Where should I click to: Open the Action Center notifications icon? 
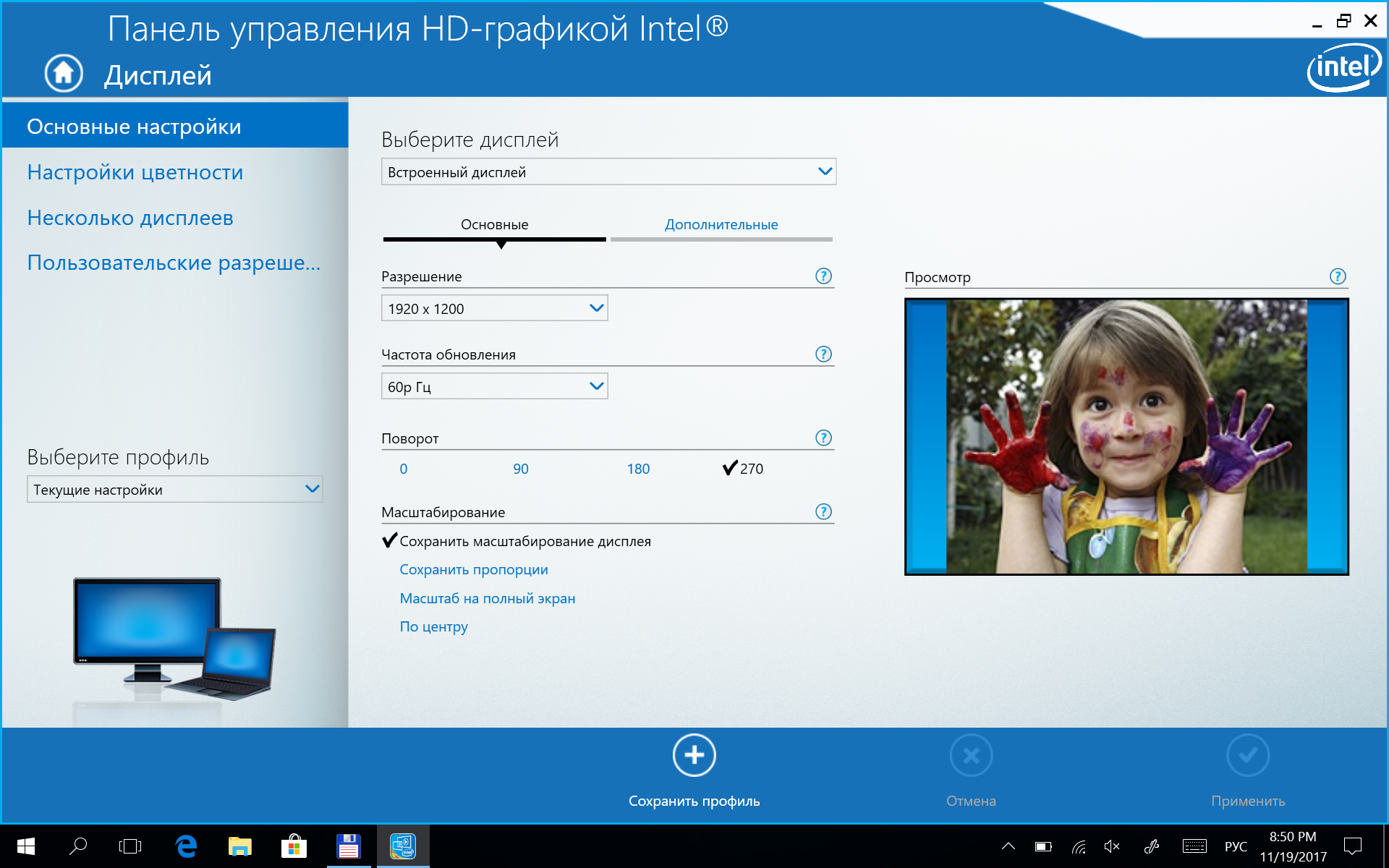1352,846
